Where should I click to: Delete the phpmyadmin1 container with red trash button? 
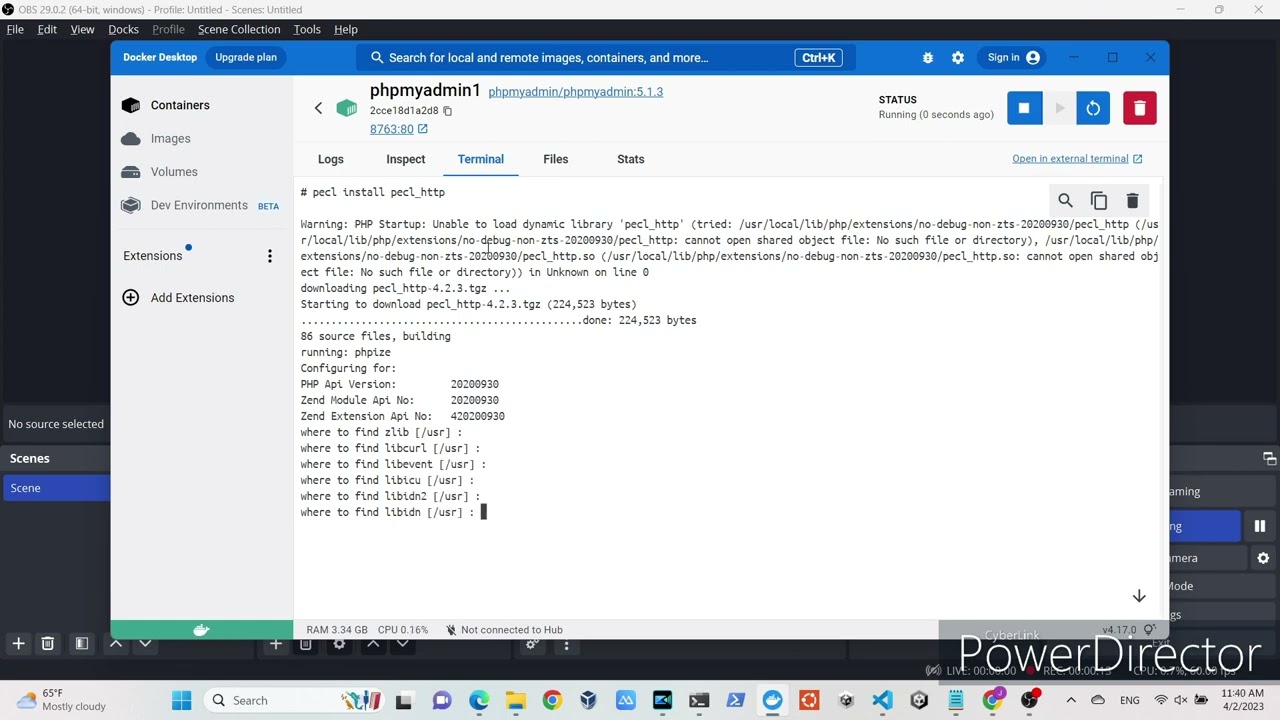[x=1140, y=108]
